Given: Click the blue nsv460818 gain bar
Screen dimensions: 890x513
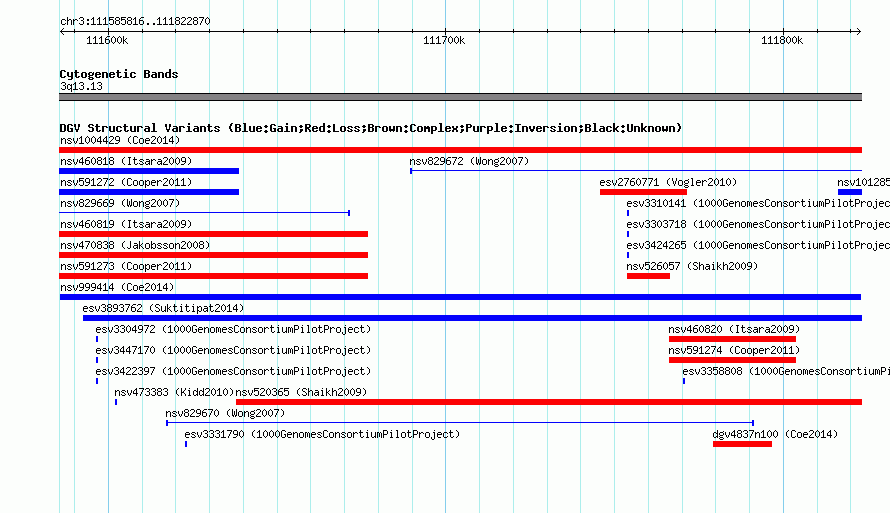Looking at the screenshot, I should click(149, 171).
